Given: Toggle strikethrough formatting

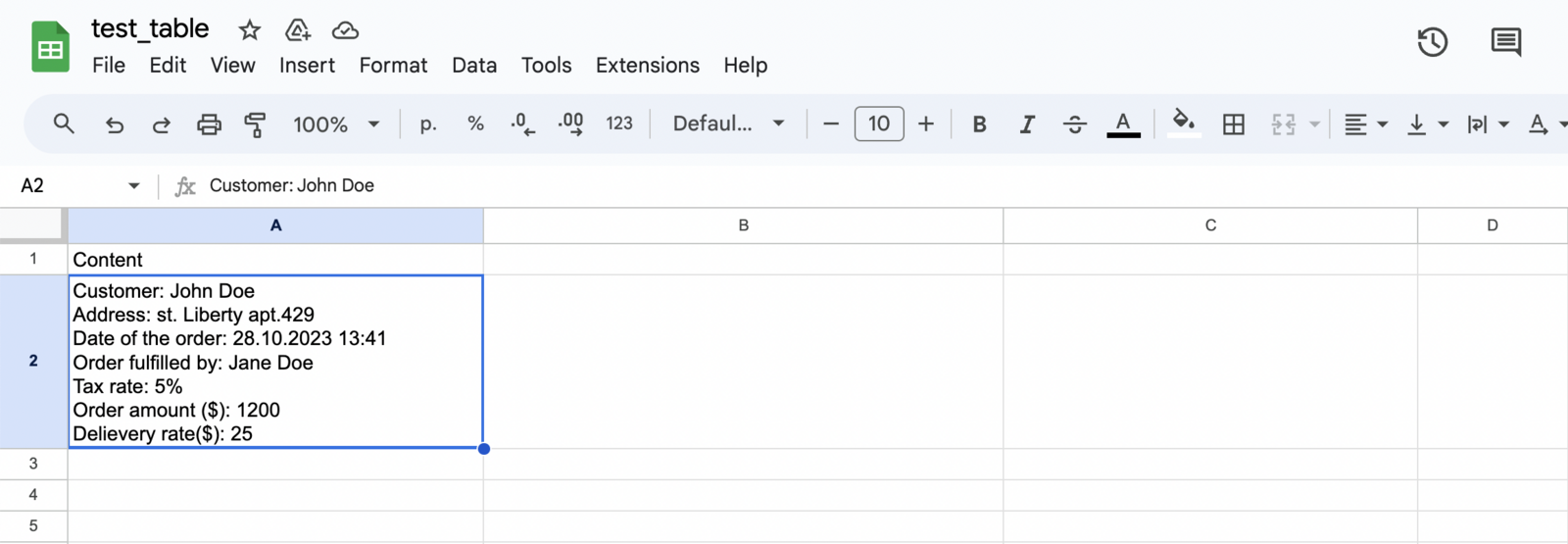Looking at the screenshot, I should [1074, 124].
